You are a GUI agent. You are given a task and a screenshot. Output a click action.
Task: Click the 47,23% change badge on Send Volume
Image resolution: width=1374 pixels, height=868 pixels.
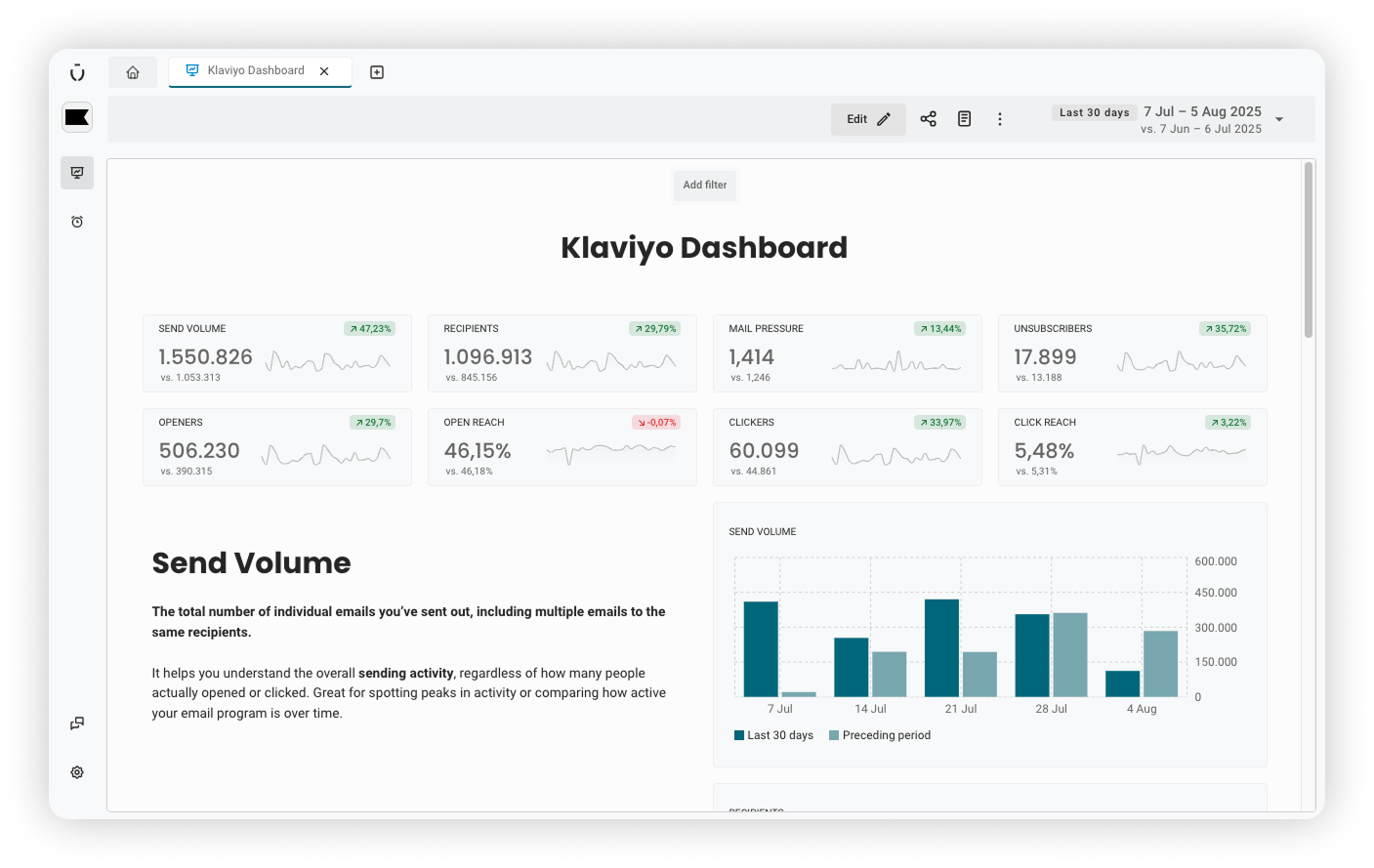click(x=370, y=329)
